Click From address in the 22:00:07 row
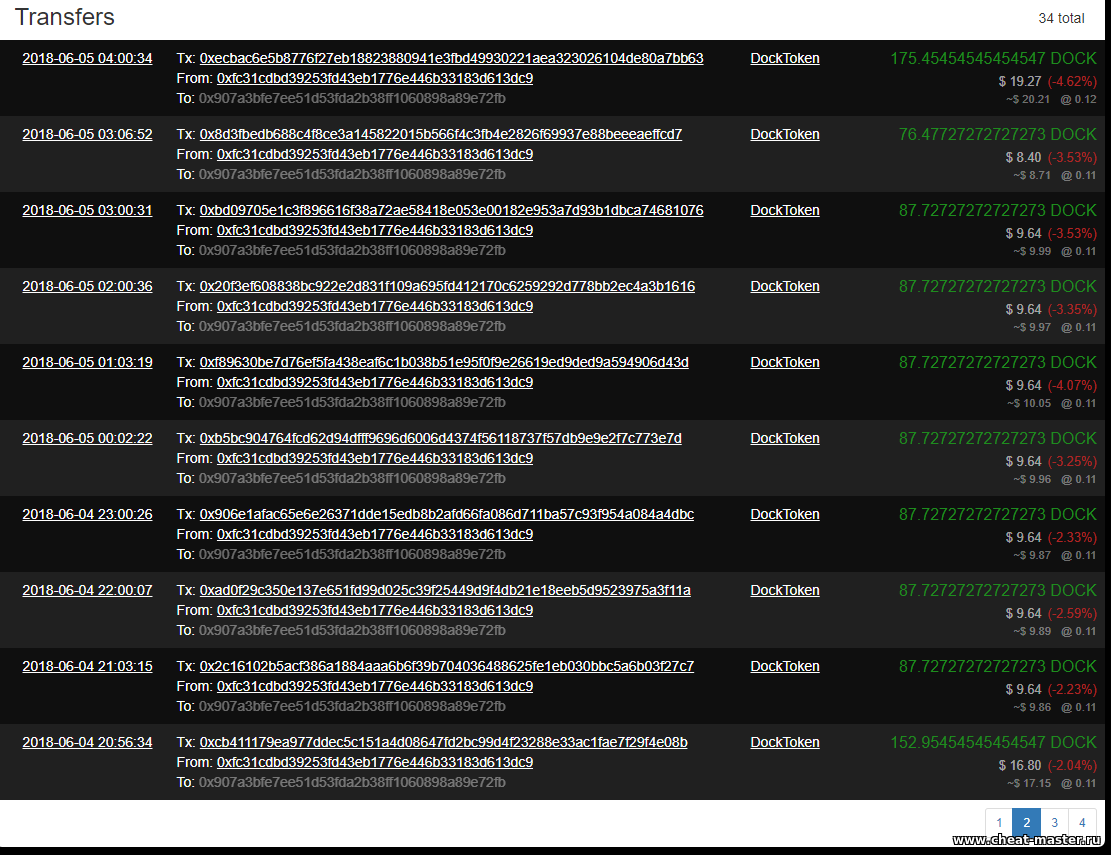 pyautogui.click(x=374, y=610)
